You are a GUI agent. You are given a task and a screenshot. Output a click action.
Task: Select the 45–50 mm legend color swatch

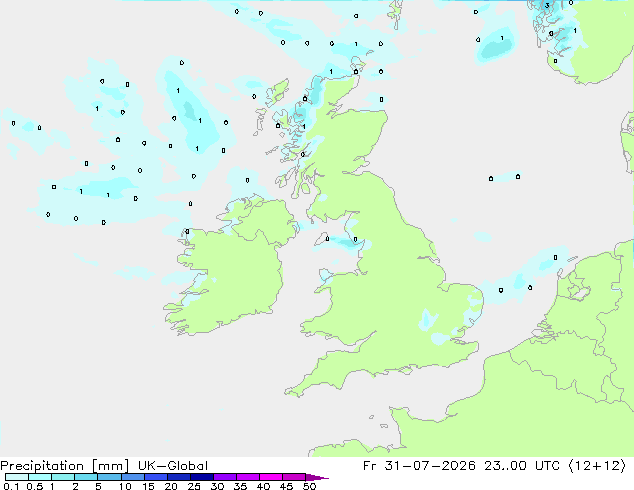coord(294,477)
